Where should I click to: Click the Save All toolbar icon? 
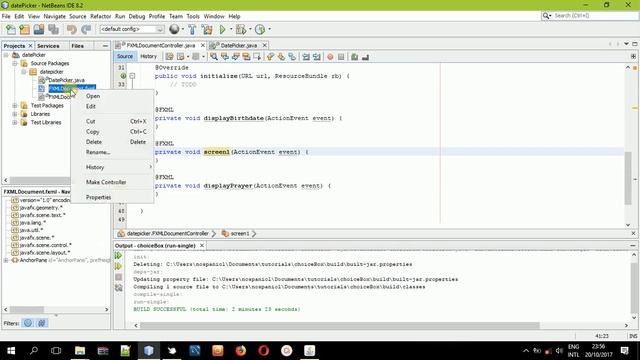pyautogui.click(x=53, y=29)
